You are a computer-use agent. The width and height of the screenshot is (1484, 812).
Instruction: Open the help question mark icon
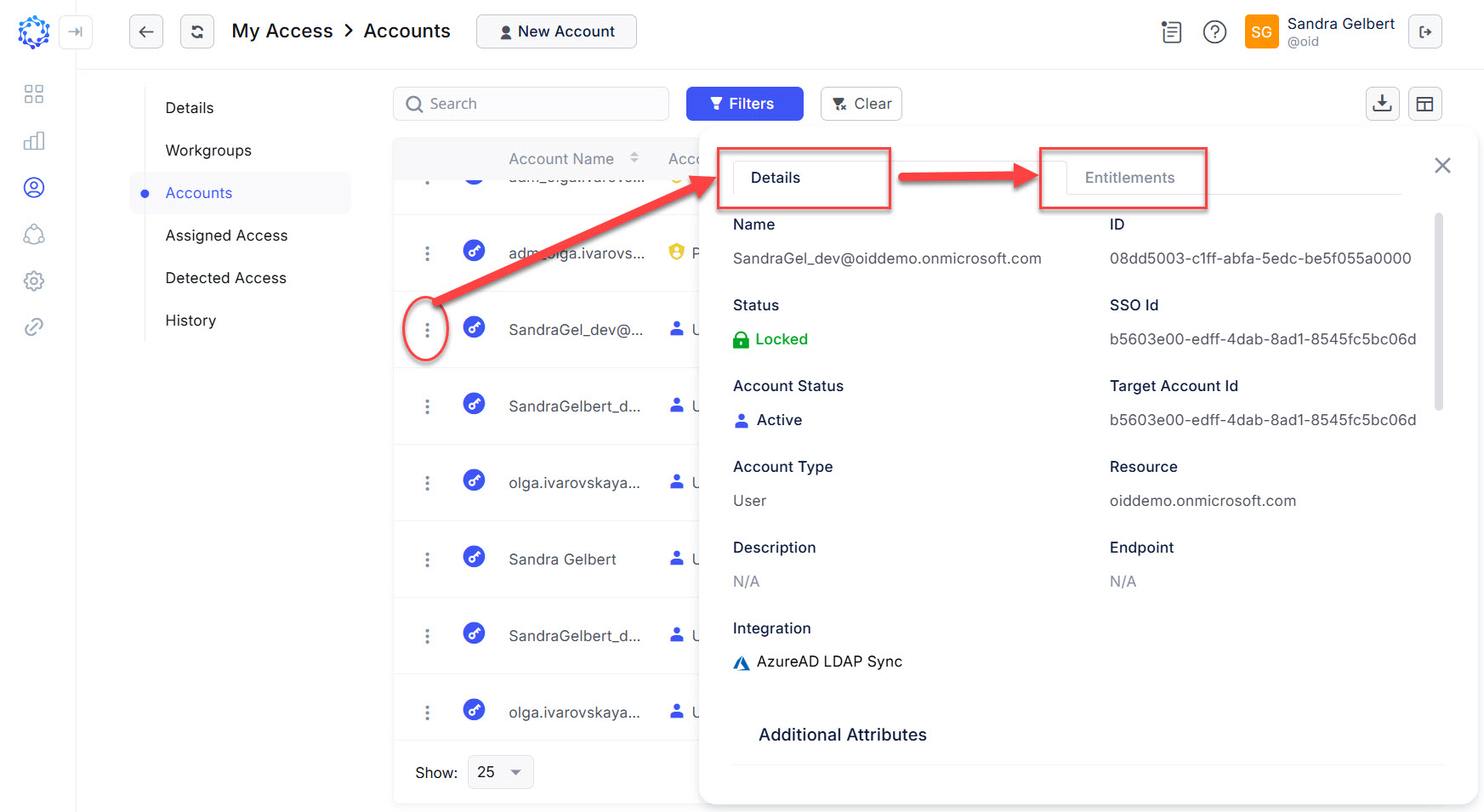pos(1214,32)
